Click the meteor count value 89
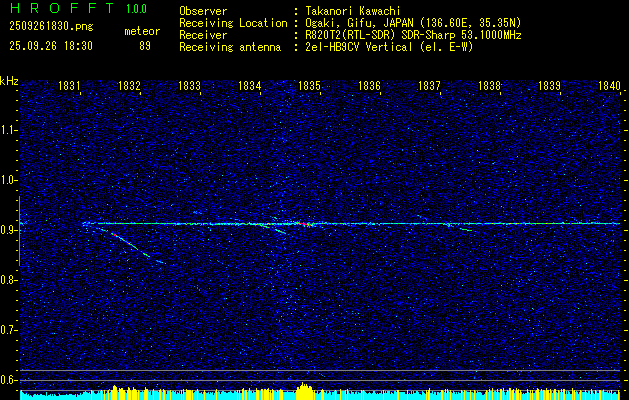 [145, 46]
